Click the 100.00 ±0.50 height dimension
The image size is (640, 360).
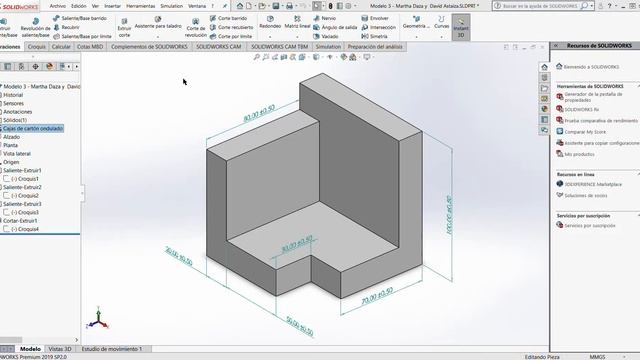tap(449, 215)
